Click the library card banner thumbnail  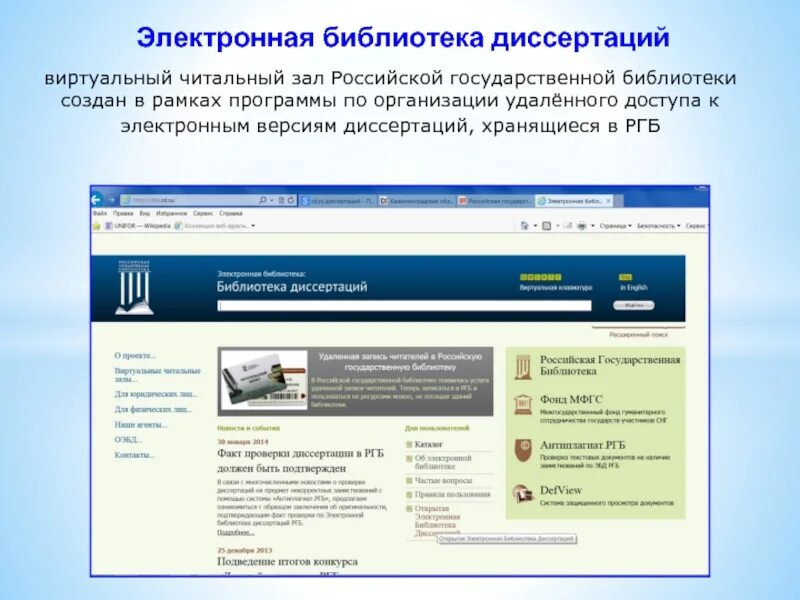tap(264, 380)
